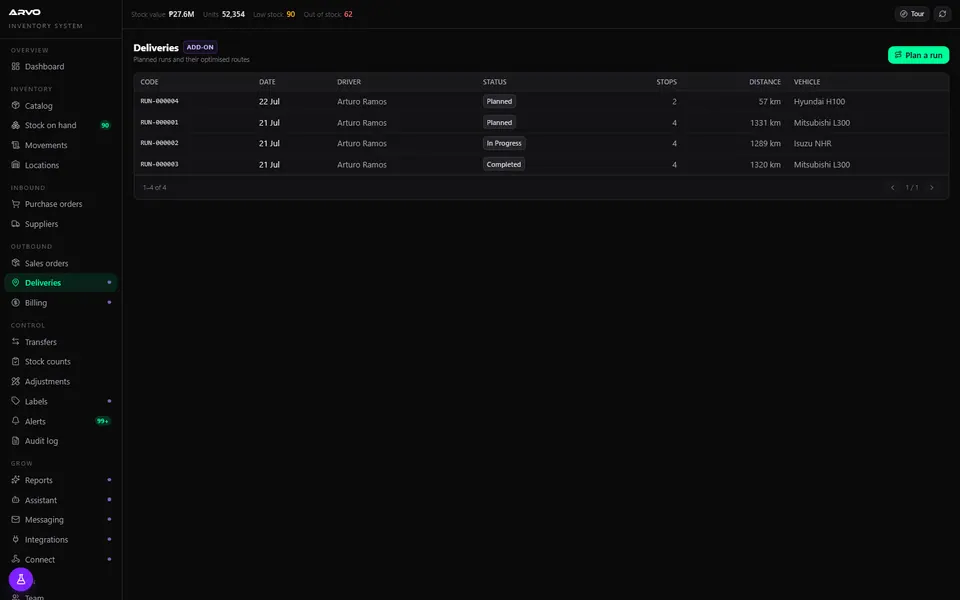Open run RUN-000001

point(541,122)
